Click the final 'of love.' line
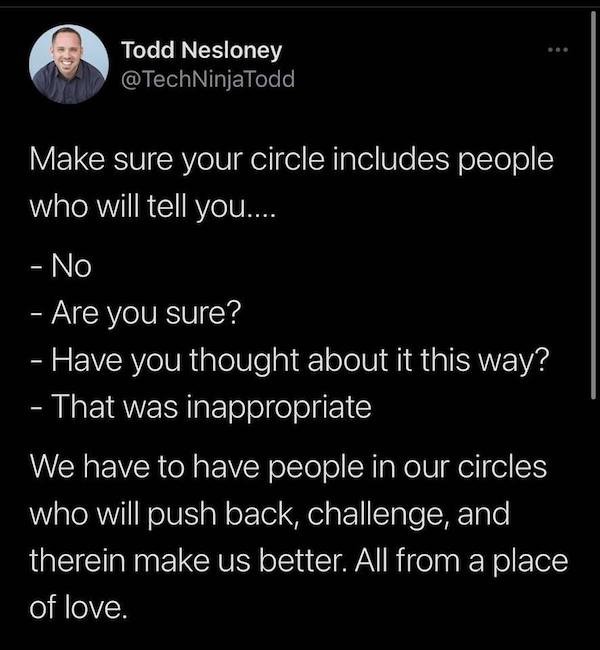This screenshot has width=600, height=650. [x=78, y=608]
